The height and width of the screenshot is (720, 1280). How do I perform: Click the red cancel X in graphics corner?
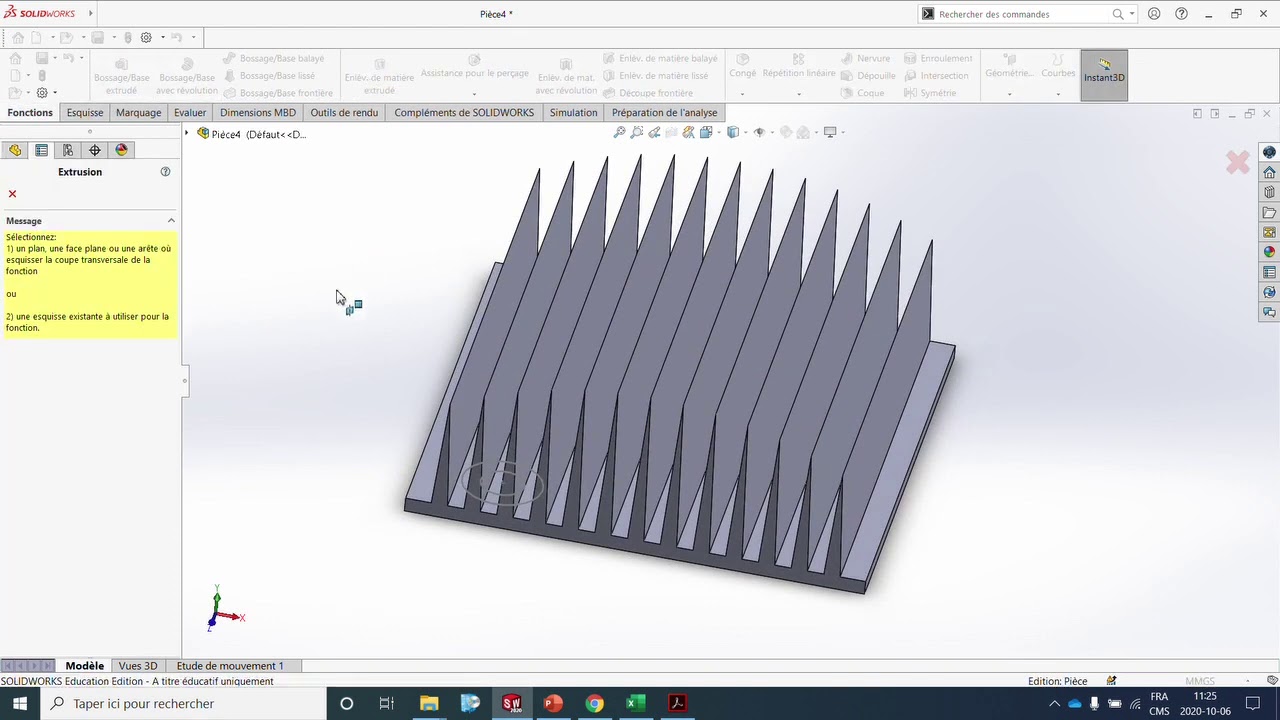tap(1238, 162)
